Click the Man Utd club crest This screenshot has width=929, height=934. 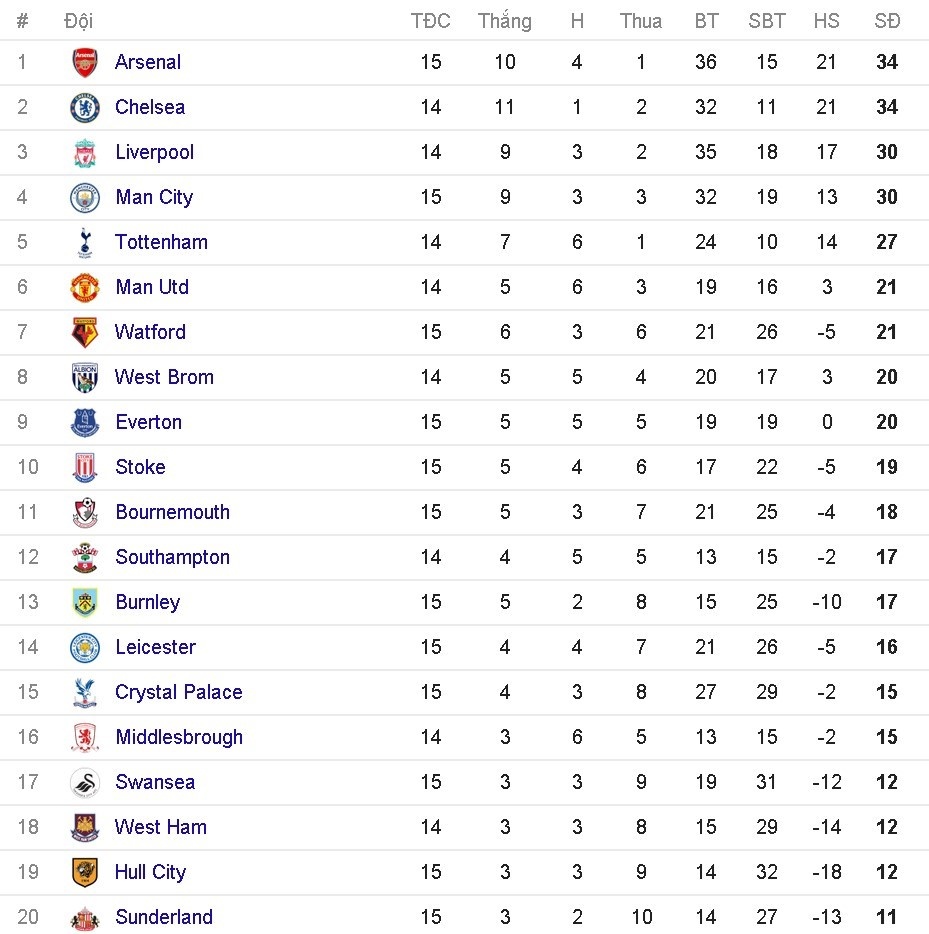(x=85, y=287)
